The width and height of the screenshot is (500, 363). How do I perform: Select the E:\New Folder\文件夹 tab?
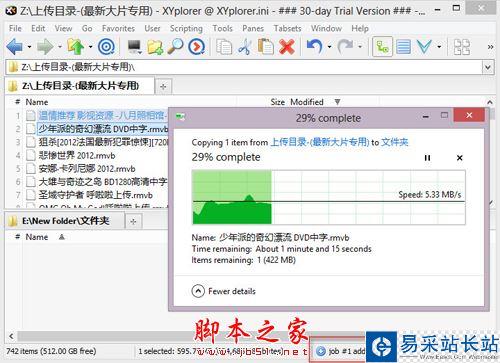[65, 221]
